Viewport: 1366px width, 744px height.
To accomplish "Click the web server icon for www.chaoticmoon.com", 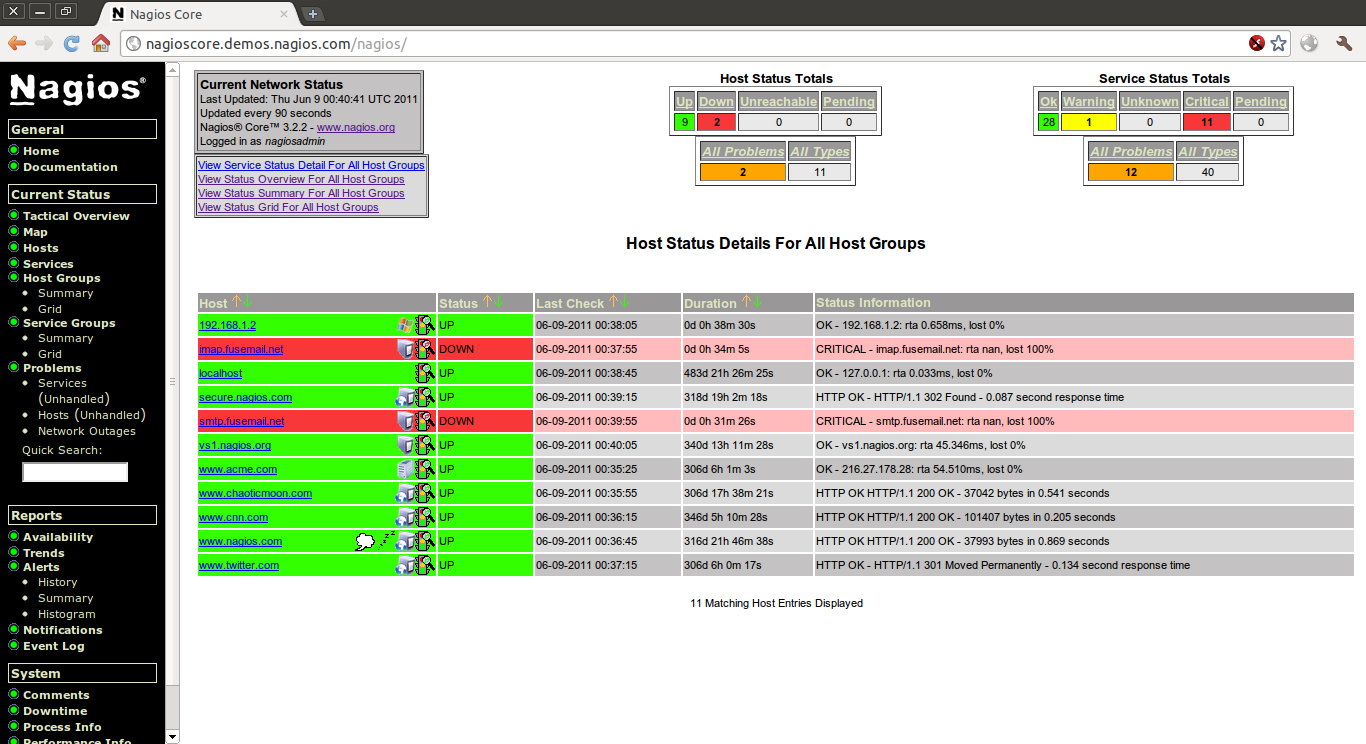I will point(405,493).
